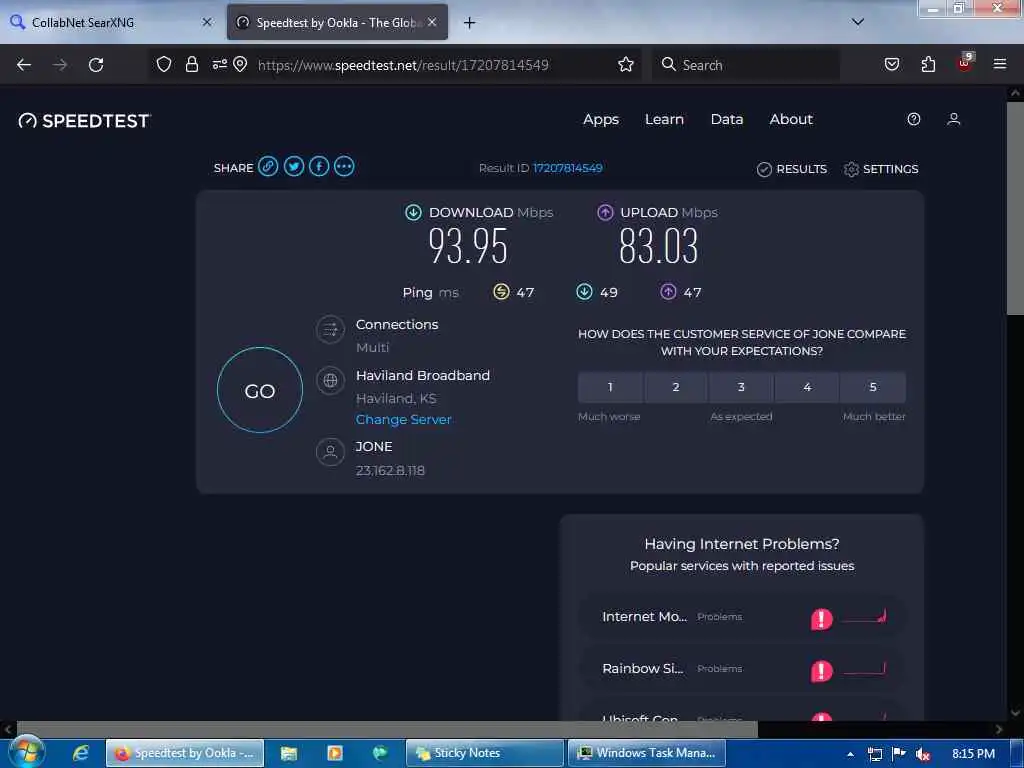Click the idle ping latency icon
This screenshot has width=1024, height=768.
click(501, 291)
